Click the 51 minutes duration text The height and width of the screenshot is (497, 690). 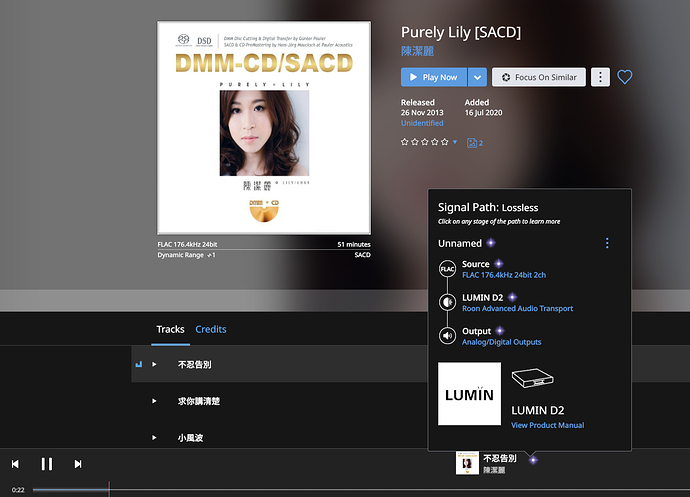(354, 244)
